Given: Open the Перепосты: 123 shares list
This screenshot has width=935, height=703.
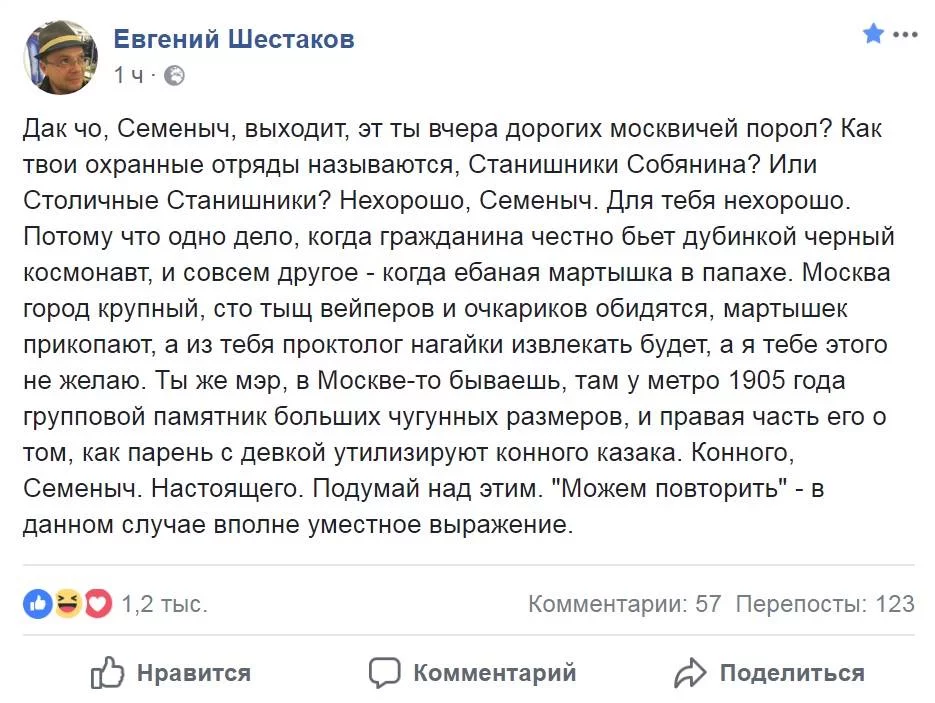Looking at the screenshot, I should coord(825,604).
